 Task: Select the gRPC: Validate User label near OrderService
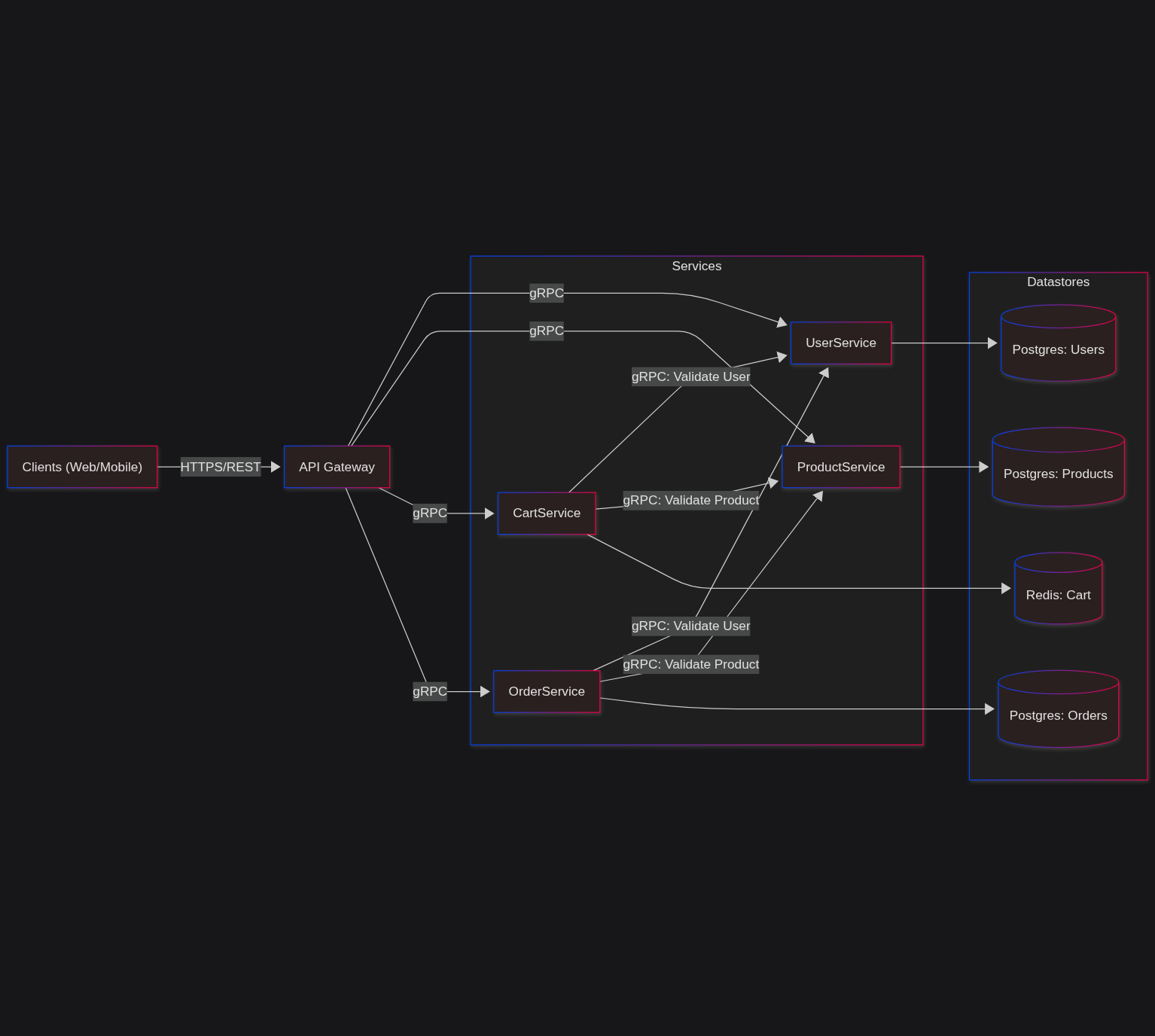click(690, 626)
